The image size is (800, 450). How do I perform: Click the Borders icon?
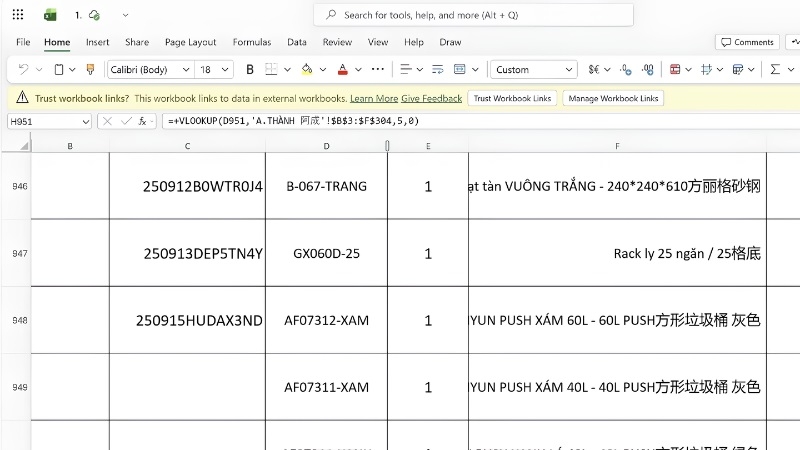point(271,69)
